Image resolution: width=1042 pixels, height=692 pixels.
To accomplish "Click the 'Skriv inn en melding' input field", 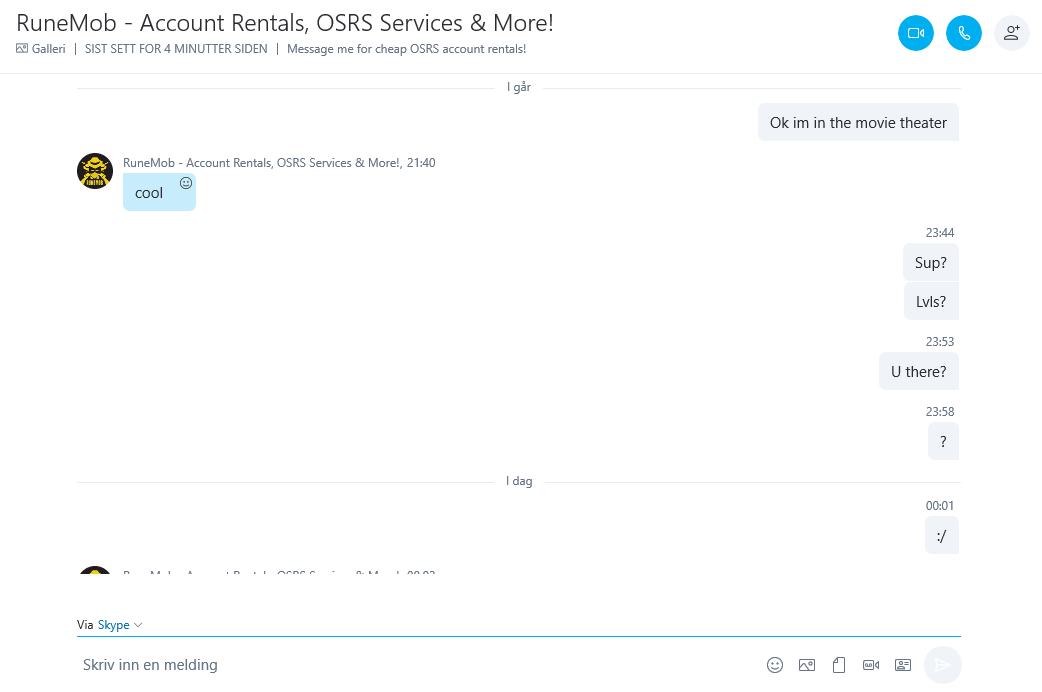I will point(419,665).
